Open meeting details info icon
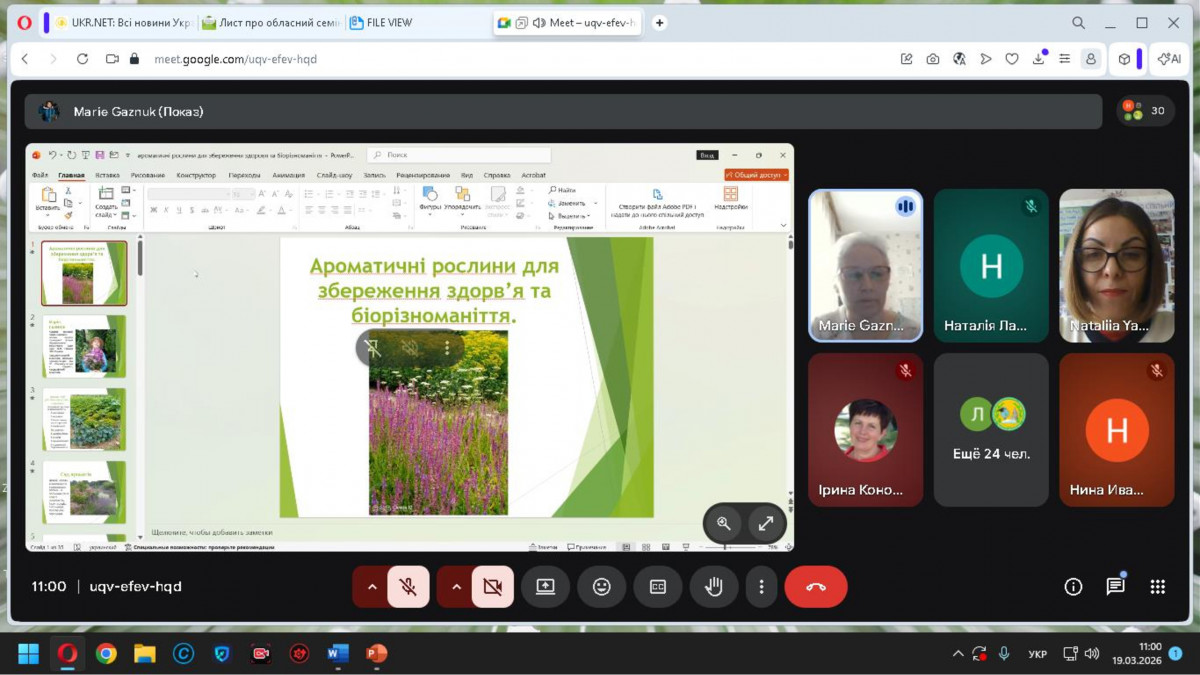Viewport: 1200px width, 675px height. point(1073,587)
